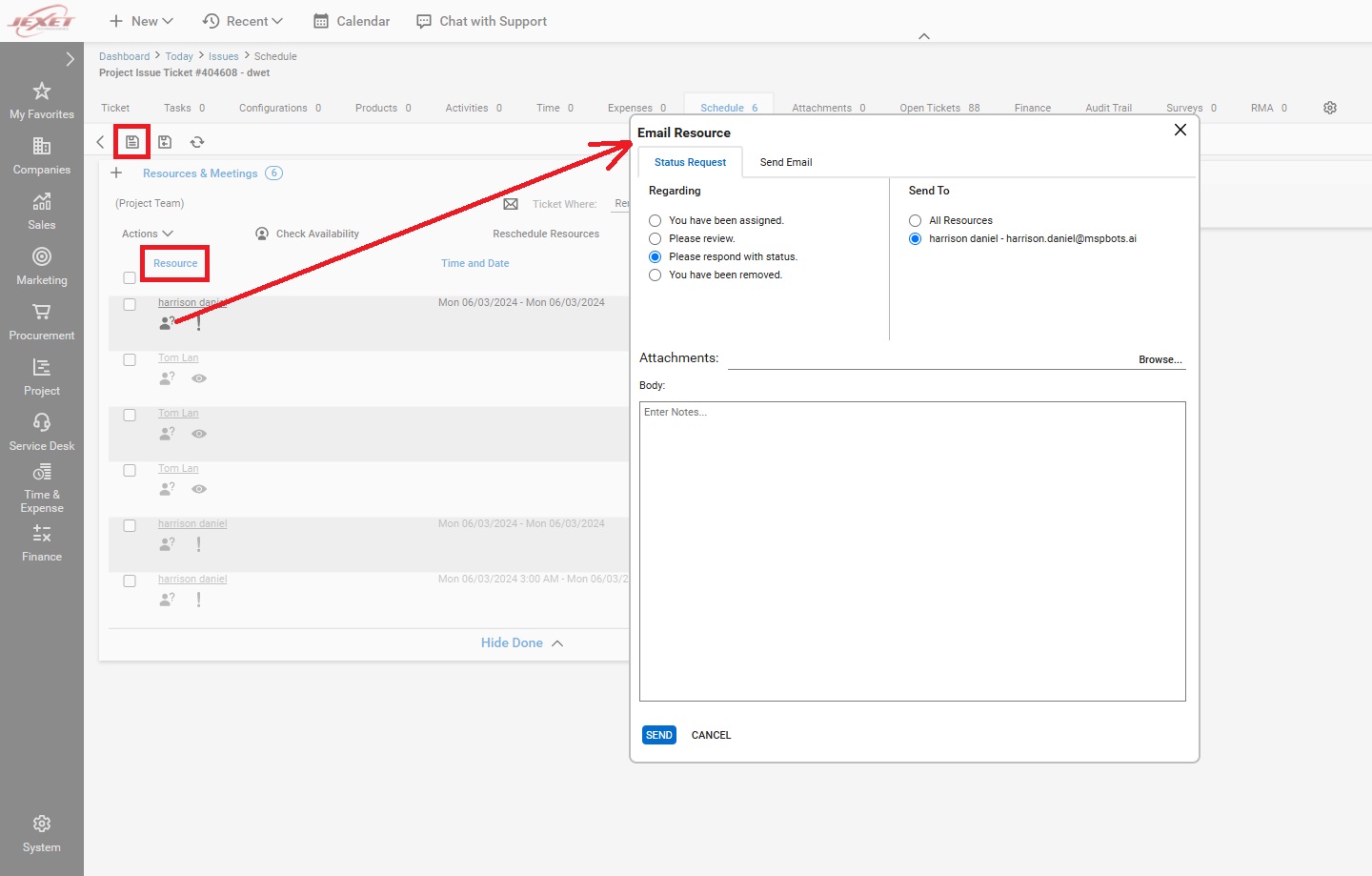1372x876 pixels.
Task: Open the New dropdown in top bar
Action: tap(141, 21)
